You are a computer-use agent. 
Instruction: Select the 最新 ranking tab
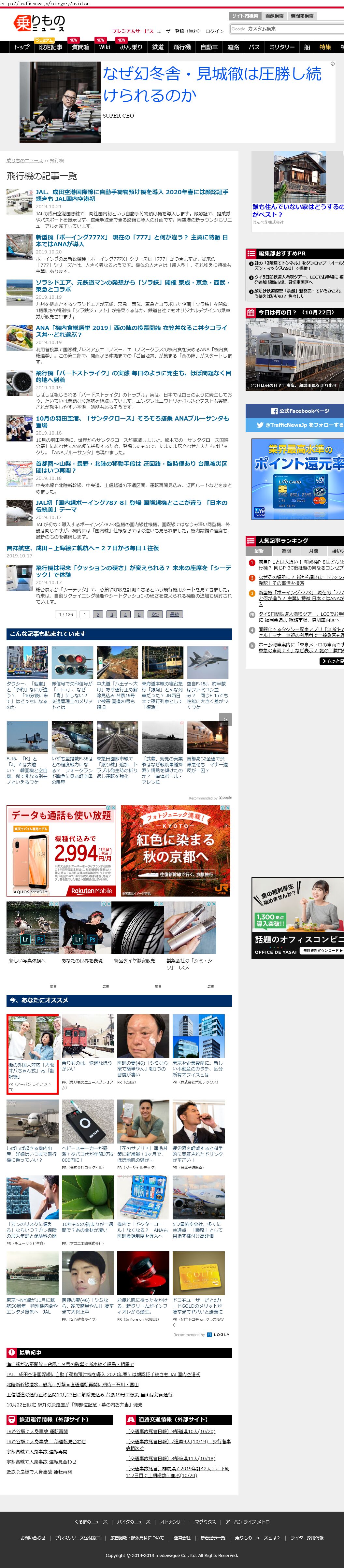[259, 551]
